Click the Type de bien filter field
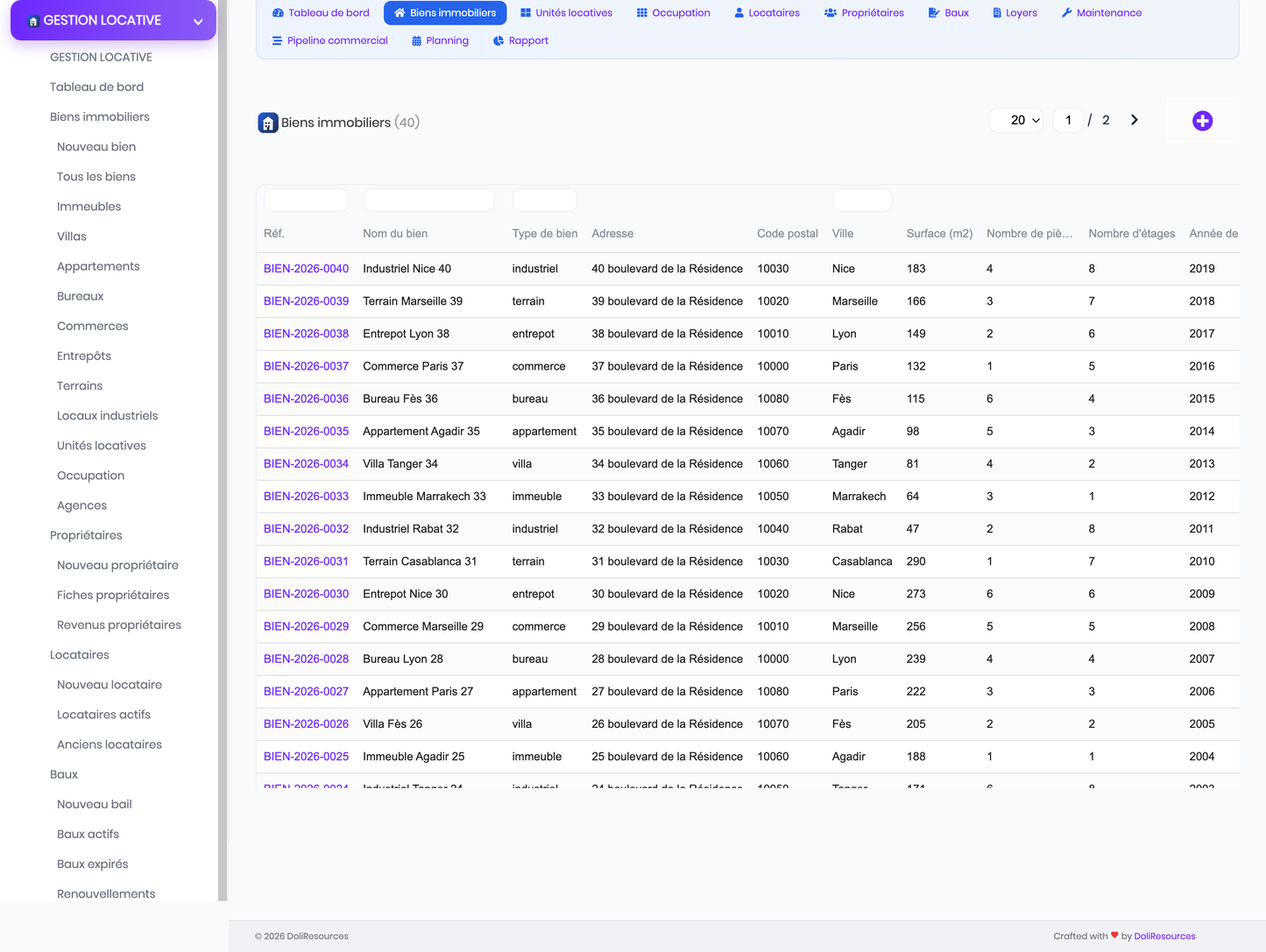 tap(545, 201)
